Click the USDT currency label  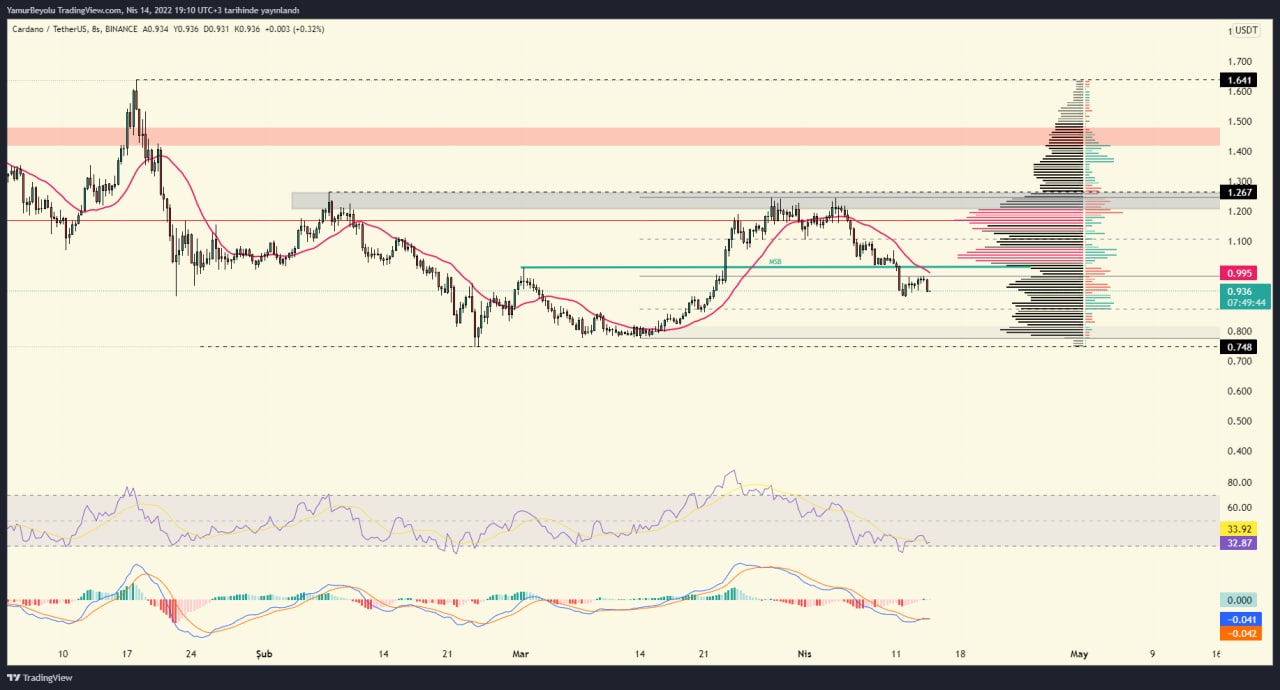click(1246, 30)
